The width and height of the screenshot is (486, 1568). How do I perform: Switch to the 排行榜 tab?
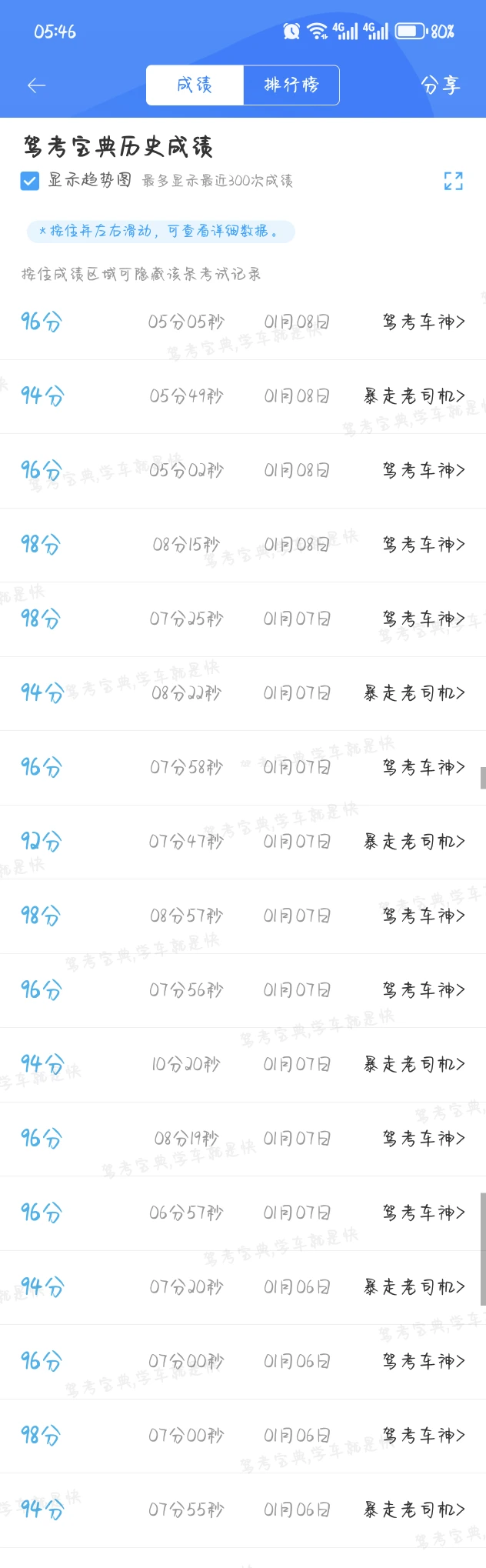pyautogui.click(x=291, y=85)
